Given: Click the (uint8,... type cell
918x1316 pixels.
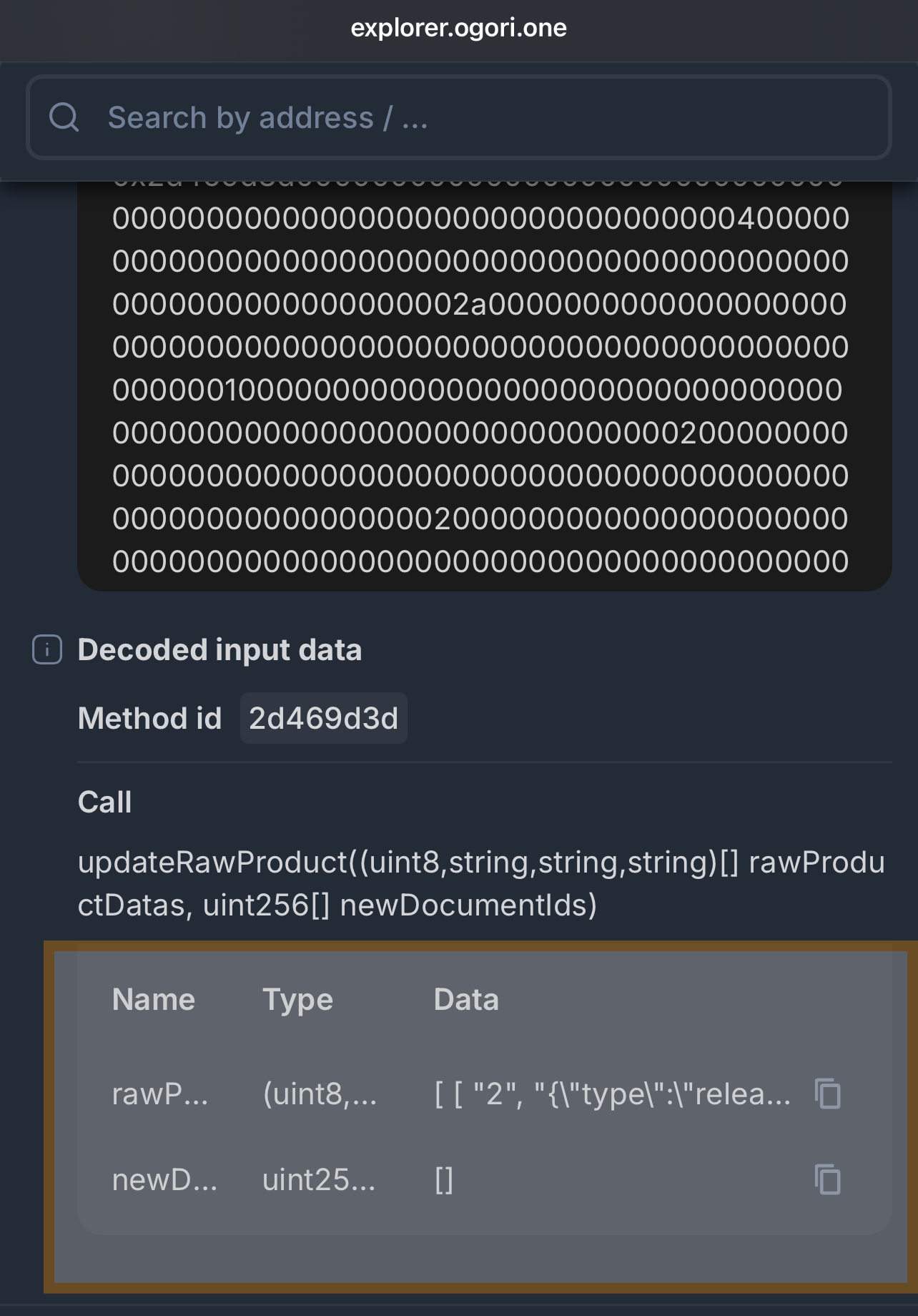Looking at the screenshot, I should click(320, 1094).
